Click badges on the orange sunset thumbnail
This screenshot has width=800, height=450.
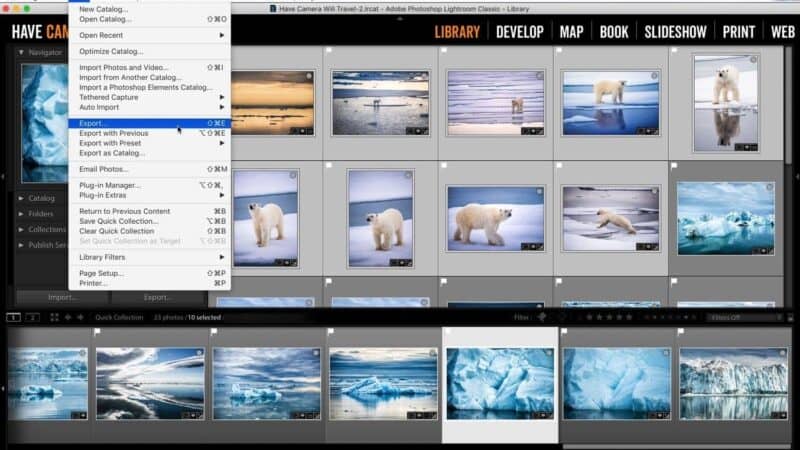pos(302,131)
